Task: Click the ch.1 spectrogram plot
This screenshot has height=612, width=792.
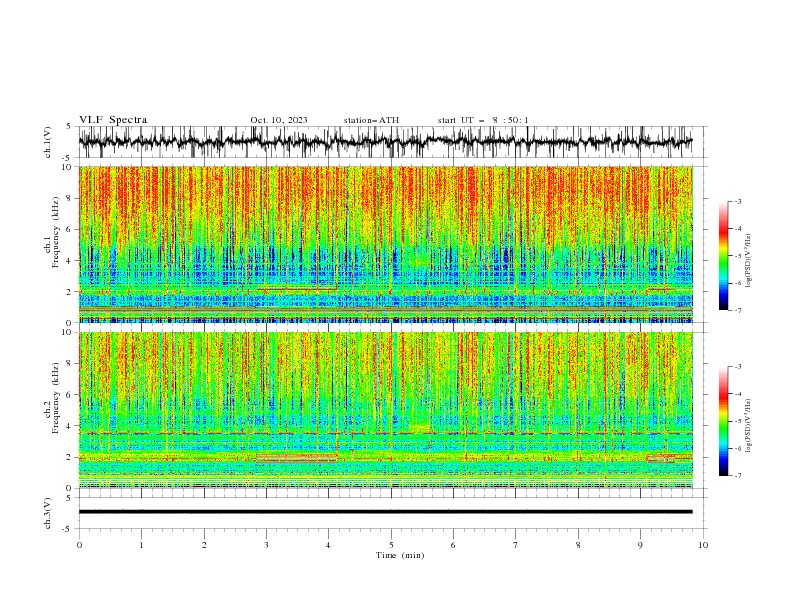Action: [x=386, y=244]
